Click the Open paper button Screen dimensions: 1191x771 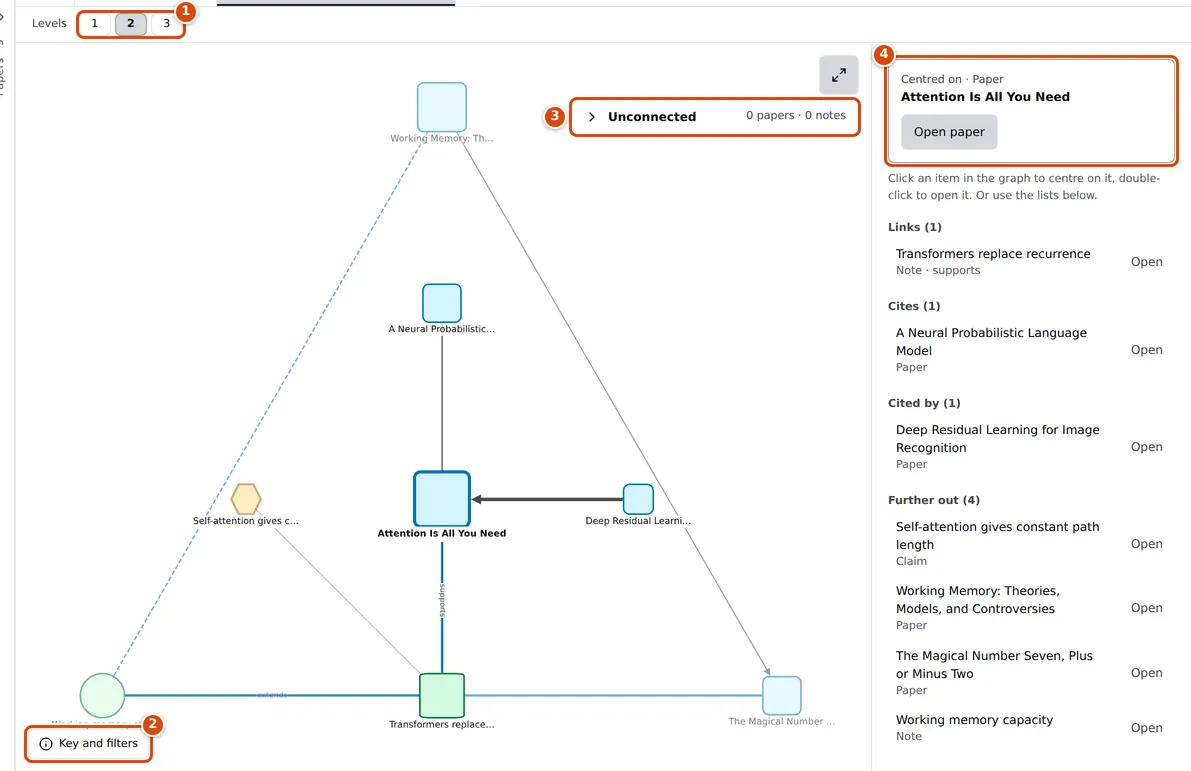(x=949, y=132)
